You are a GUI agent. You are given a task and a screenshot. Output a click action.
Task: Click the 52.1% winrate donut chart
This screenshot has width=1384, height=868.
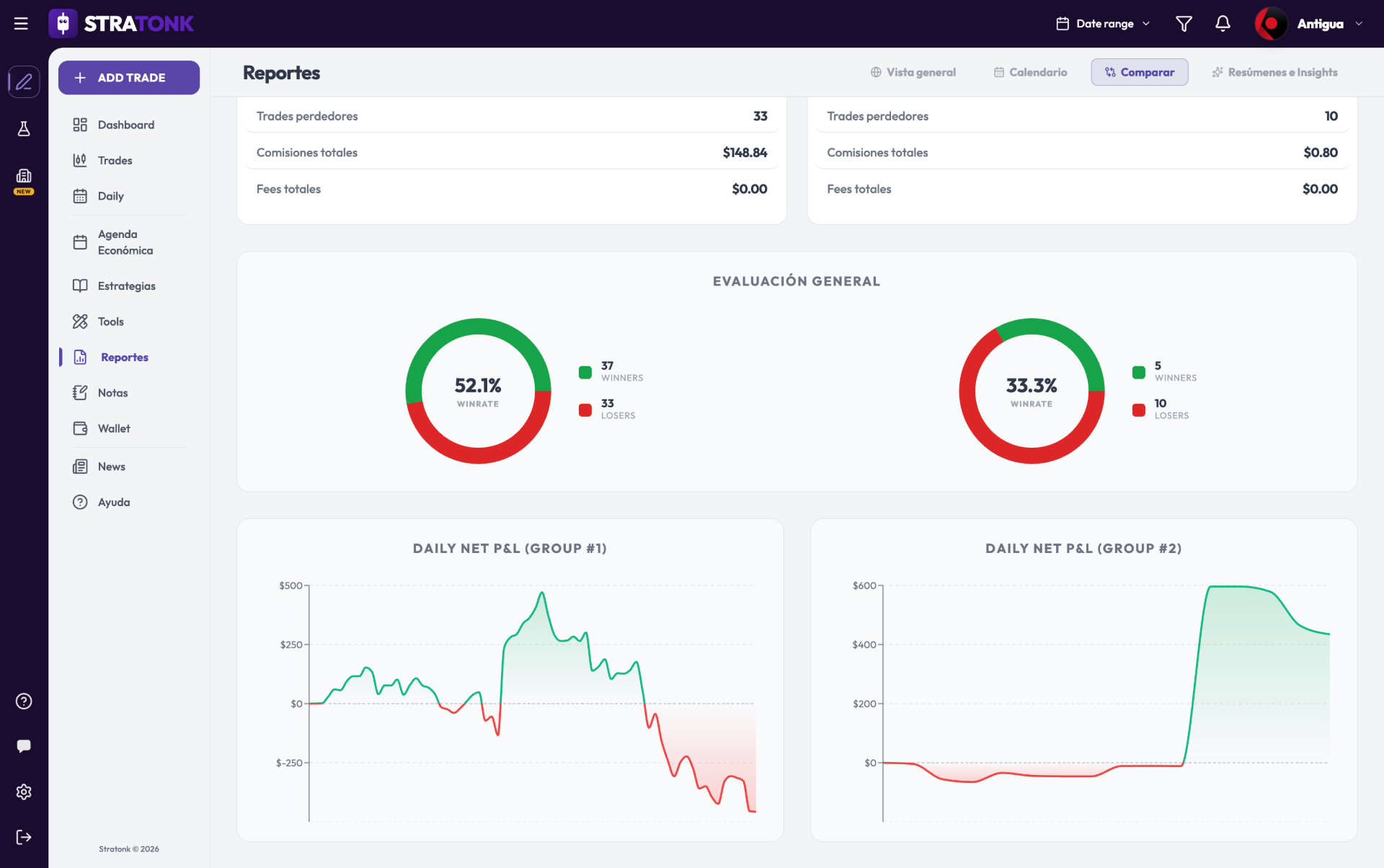(478, 391)
